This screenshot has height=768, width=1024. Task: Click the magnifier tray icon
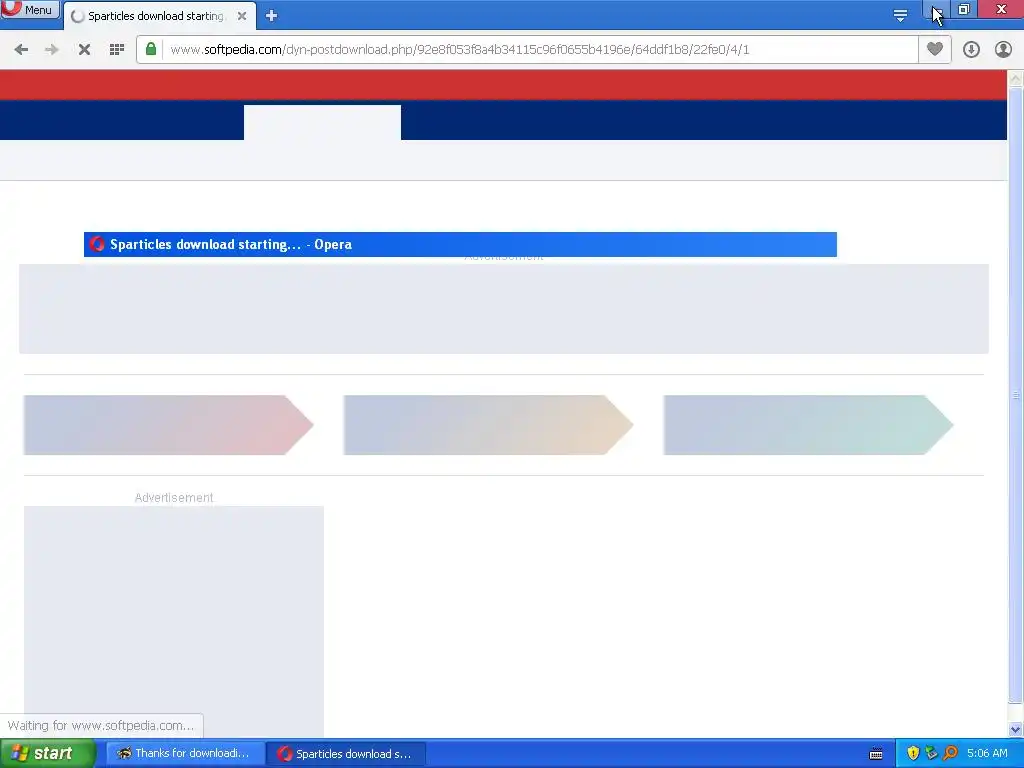(x=950, y=754)
